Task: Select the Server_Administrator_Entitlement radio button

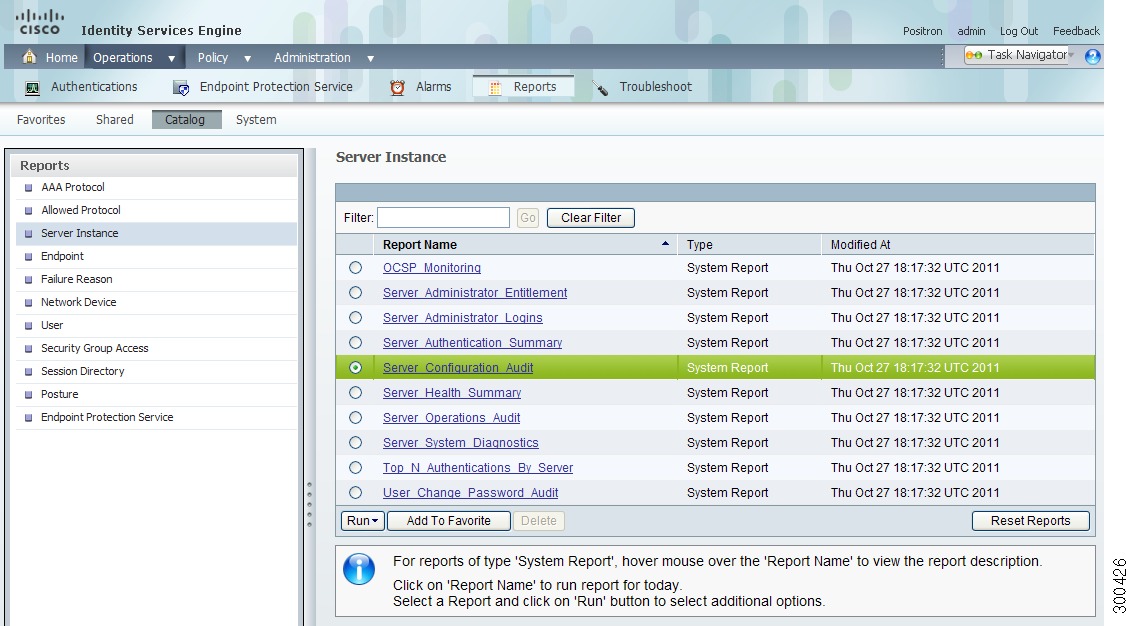Action: [x=355, y=293]
